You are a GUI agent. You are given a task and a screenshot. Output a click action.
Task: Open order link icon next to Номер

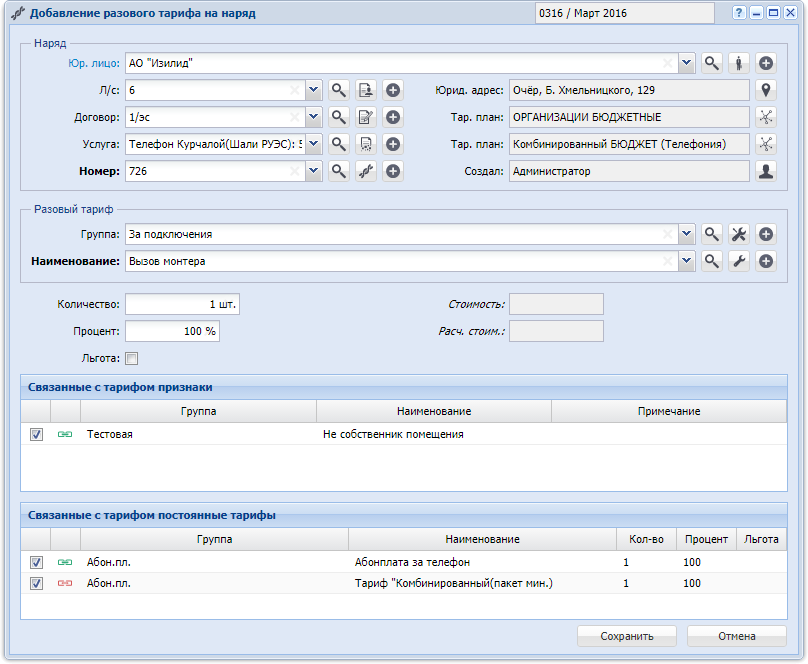coord(366,171)
